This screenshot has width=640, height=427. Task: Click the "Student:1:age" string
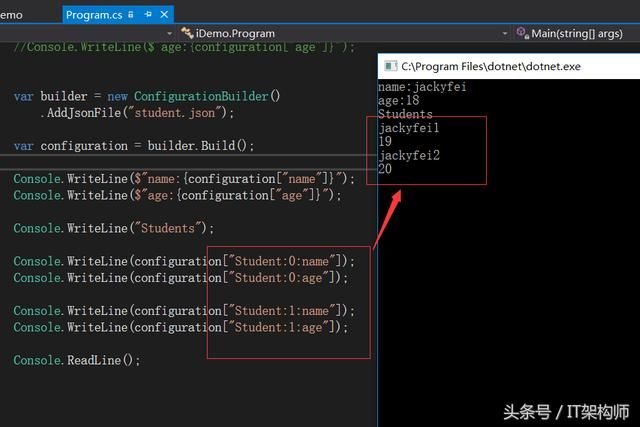click(x=278, y=327)
